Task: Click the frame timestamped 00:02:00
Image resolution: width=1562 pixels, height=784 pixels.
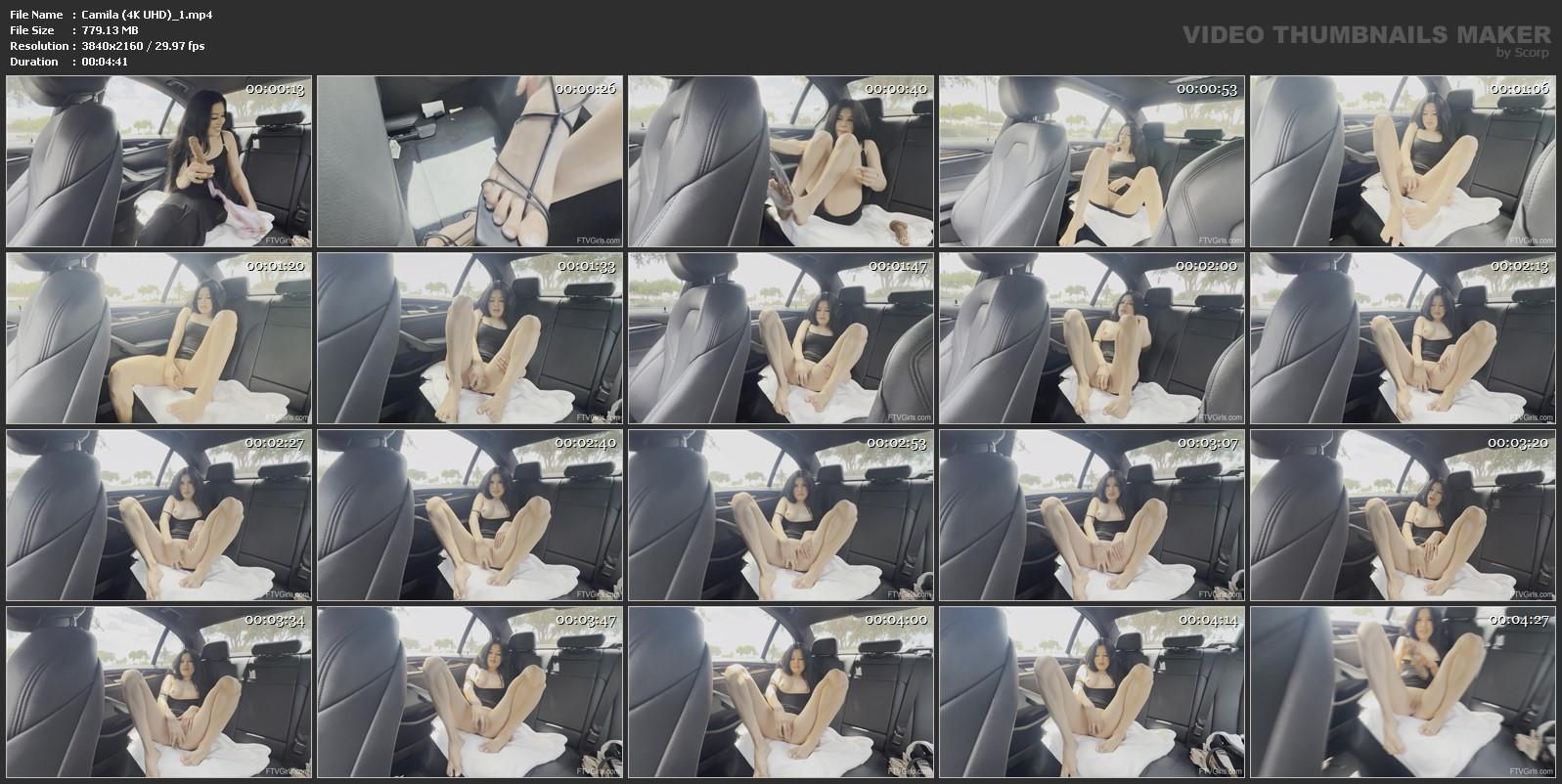Action: click(1092, 338)
